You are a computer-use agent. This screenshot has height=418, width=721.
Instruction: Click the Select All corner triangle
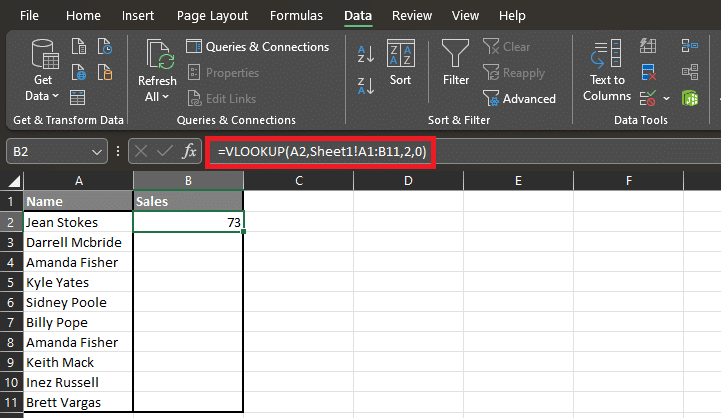coord(13,181)
